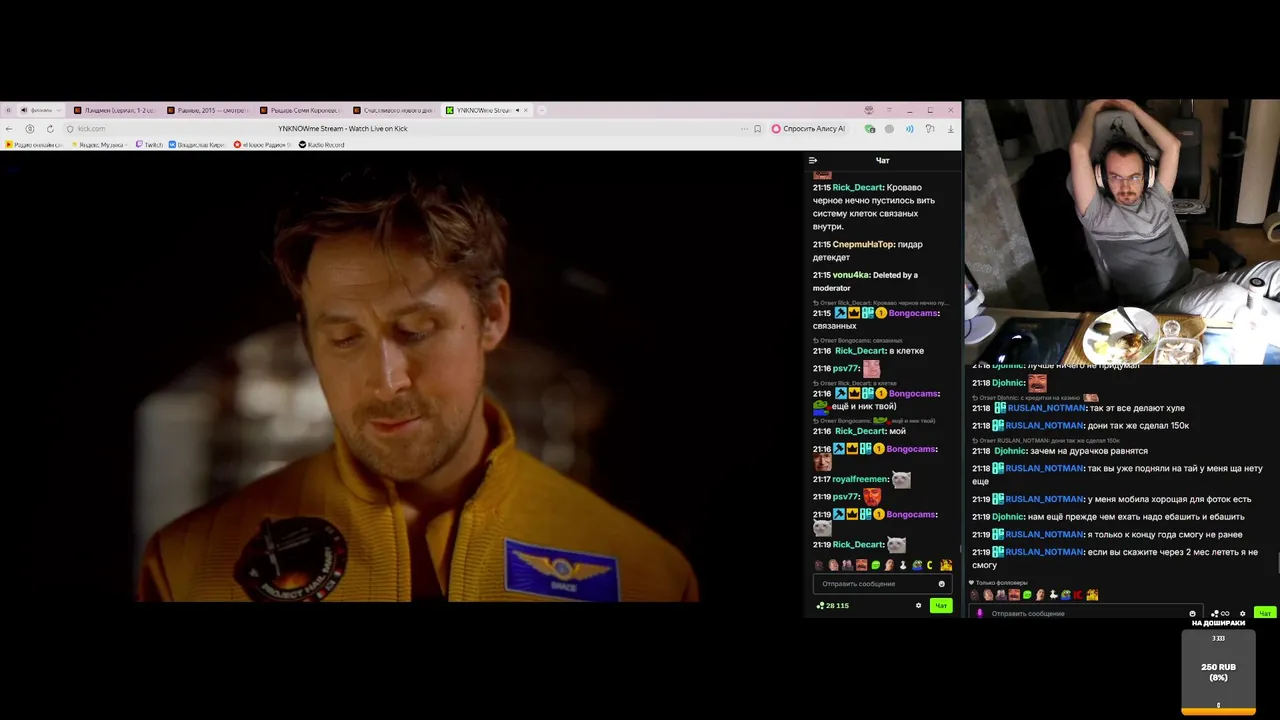Viewport: 1280px width, 720px height.
Task: Pick the red IC emote in overlay chat
Action: point(1078,595)
